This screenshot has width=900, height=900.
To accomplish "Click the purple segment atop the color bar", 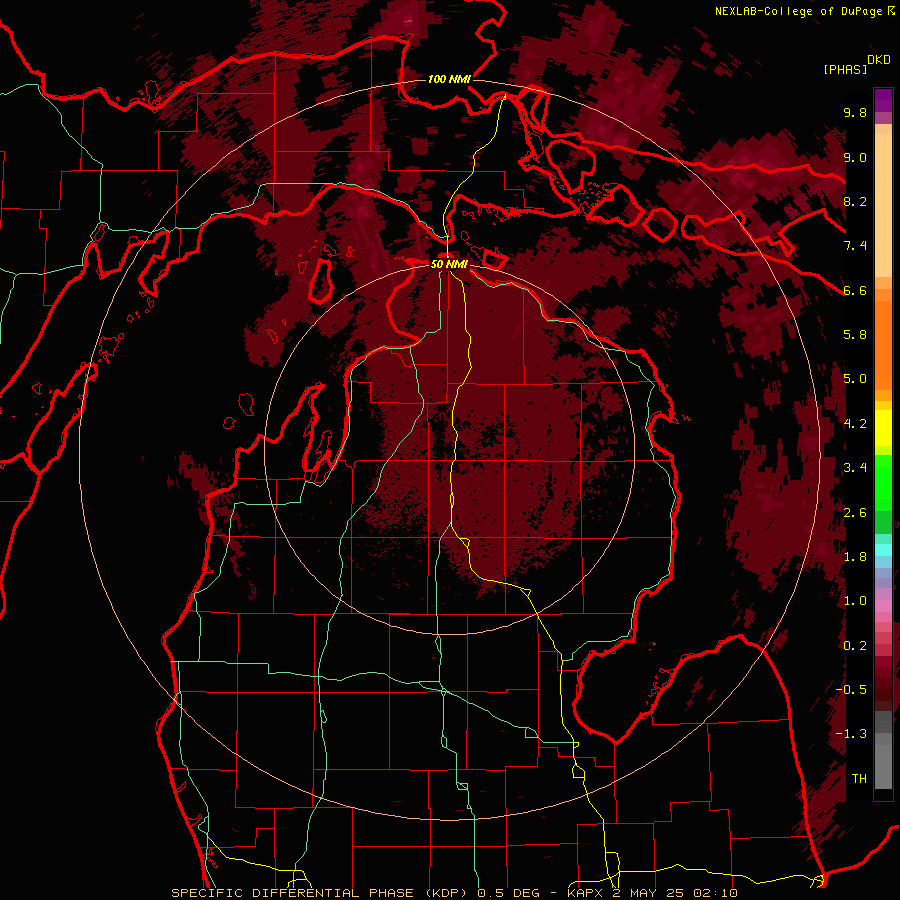I will point(883,100).
